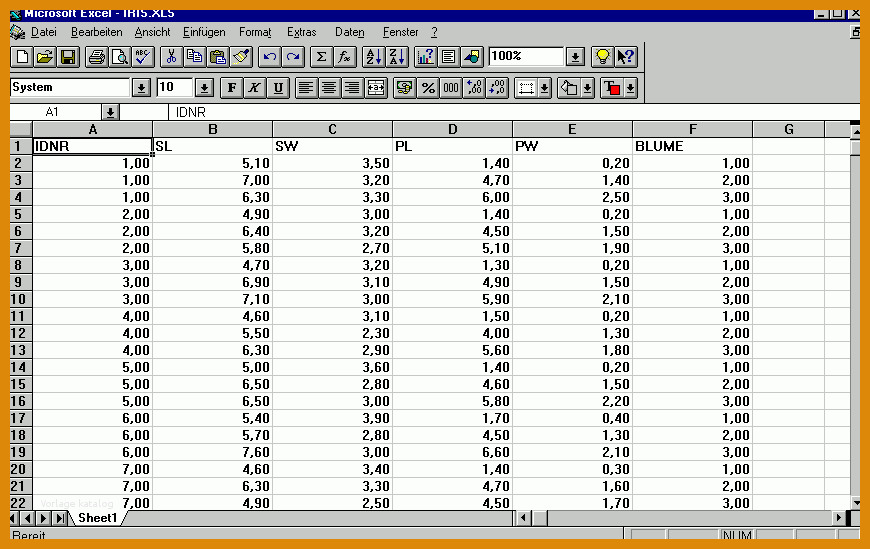Insert a text box icon
Viewport: 870px width, 549px height.
click(448, 57)
